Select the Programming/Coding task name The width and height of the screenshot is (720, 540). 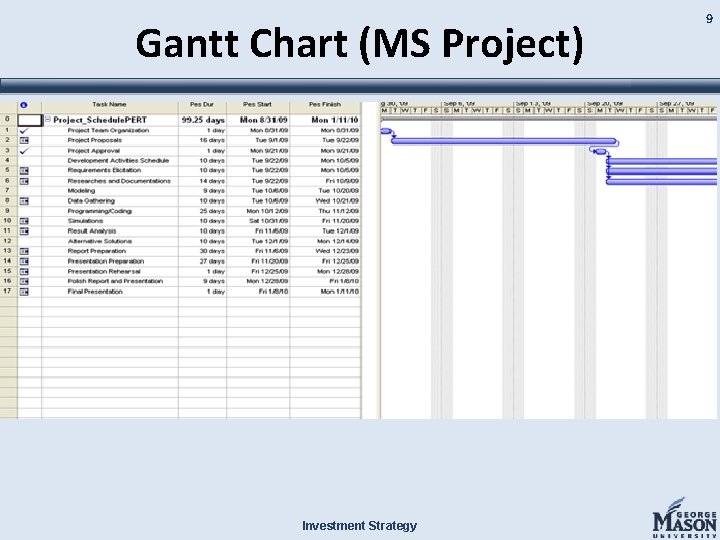(x=100, y=211)
